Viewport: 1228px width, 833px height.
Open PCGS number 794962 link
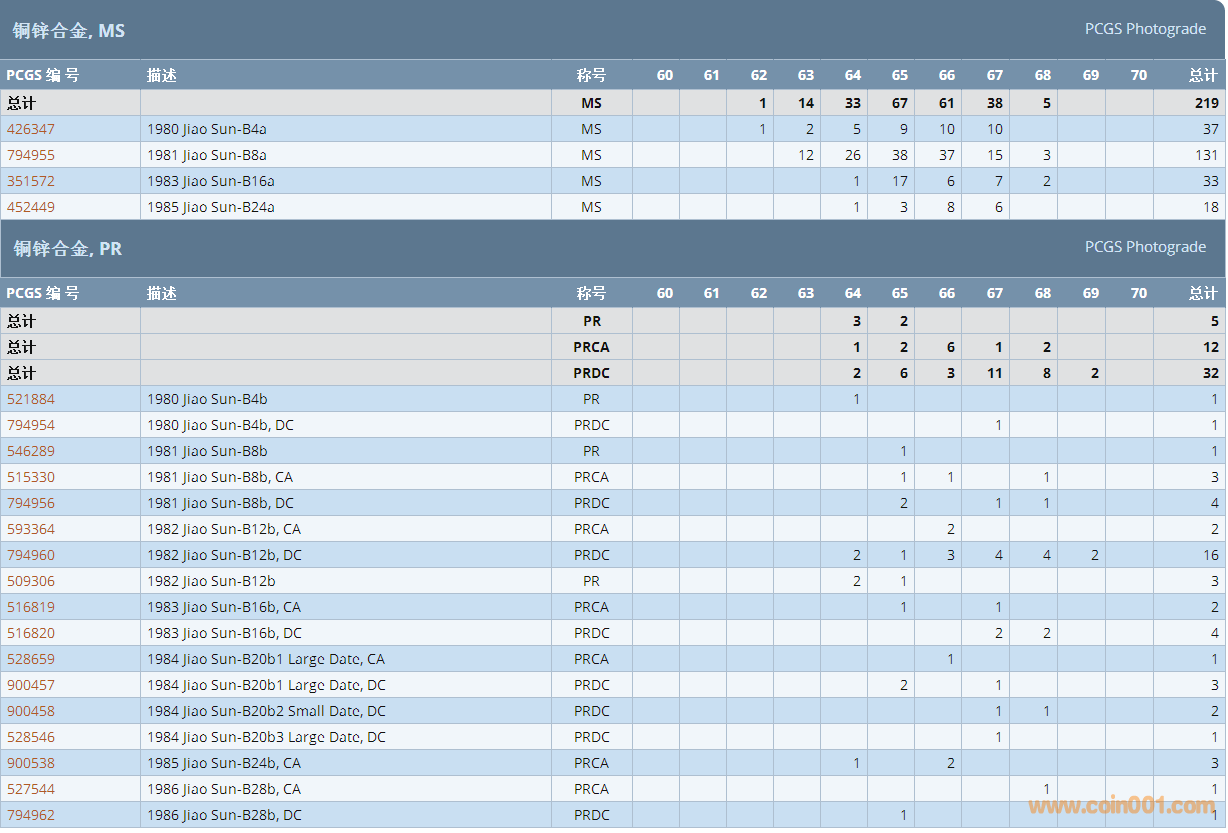coord(31,815)
